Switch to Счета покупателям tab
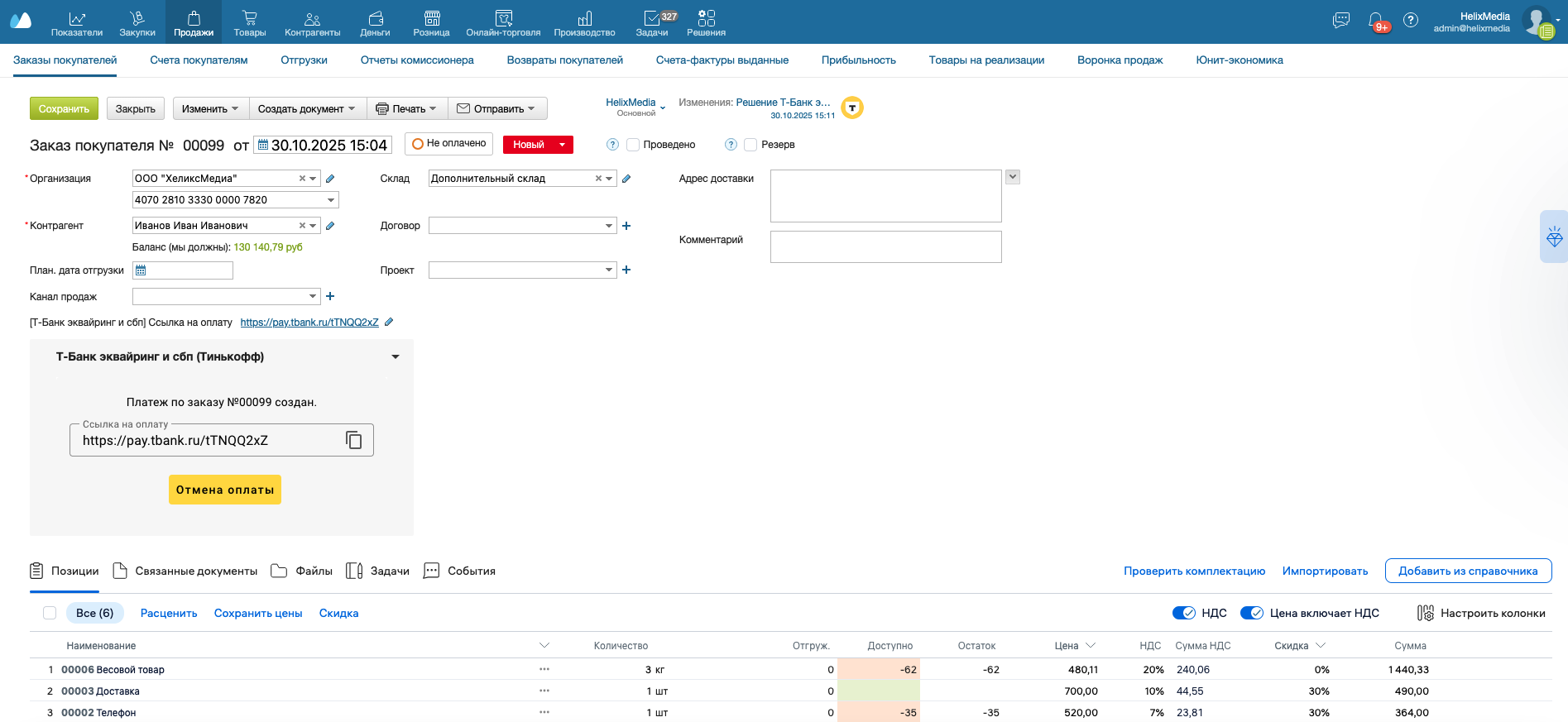Screen dimensions: 1568x722 pos(199,60)
